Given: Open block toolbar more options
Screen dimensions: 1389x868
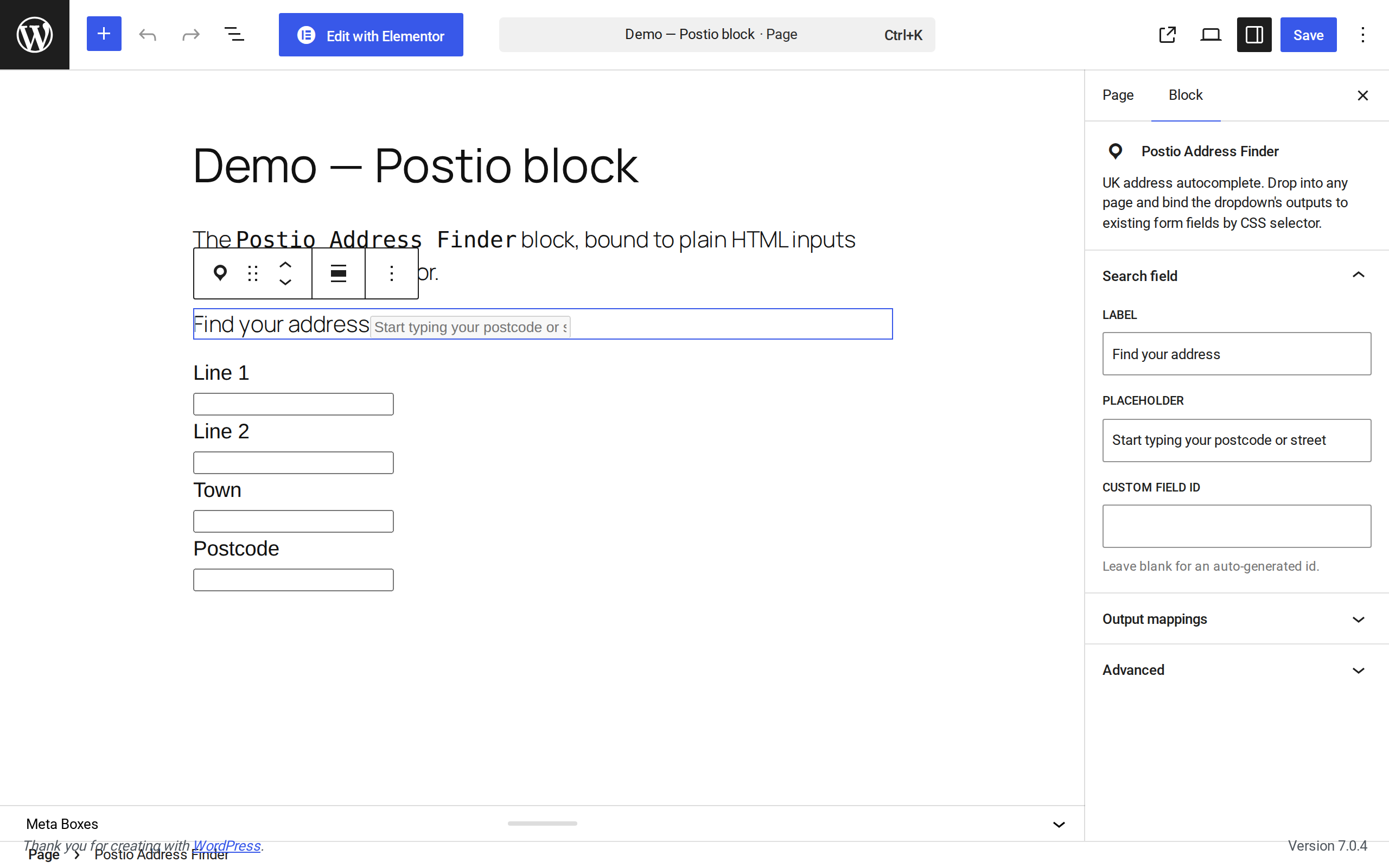Looking at the screenshot, I should tap(391, 273).
